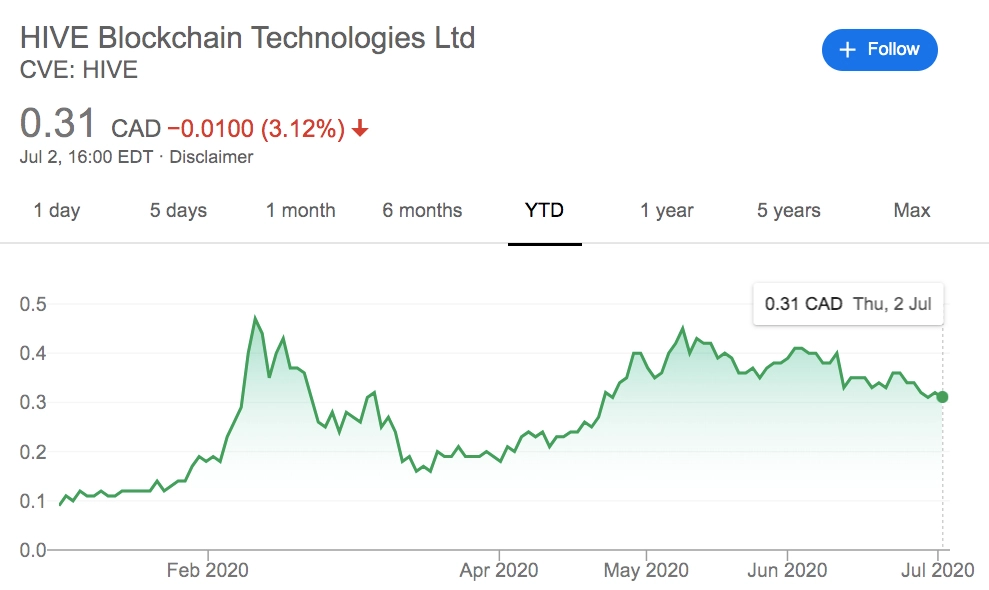The image size is (989, 590).
Task: Click the HIVE Blockchain Technologies Ltd title
Action: click(x=247, y=38)
